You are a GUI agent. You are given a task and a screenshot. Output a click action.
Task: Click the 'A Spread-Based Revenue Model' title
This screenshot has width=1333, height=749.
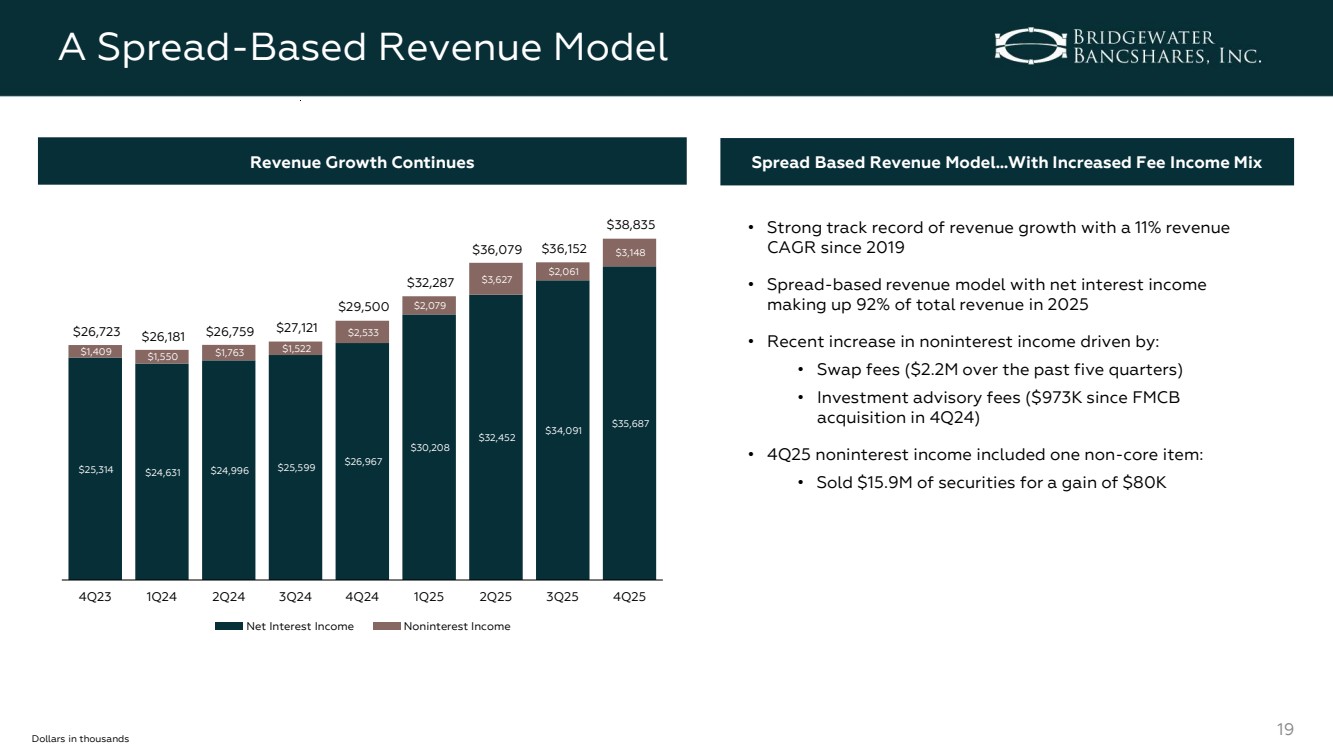pos(362,46)
